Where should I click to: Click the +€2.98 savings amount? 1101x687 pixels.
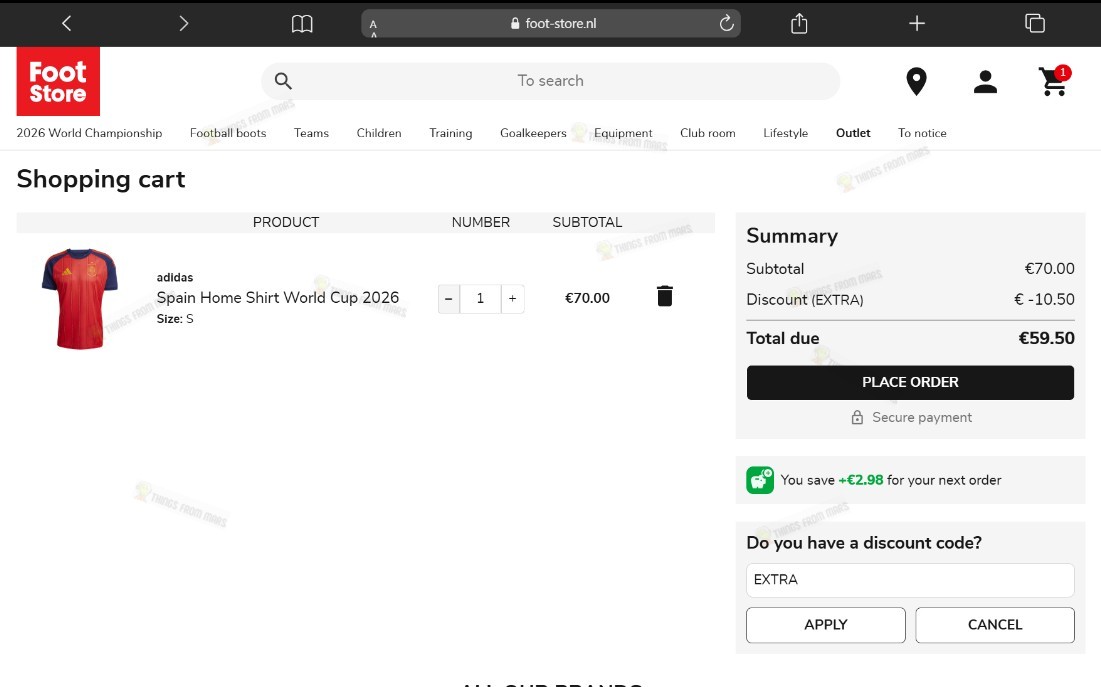pyautogui.click(x=861, y=480)
